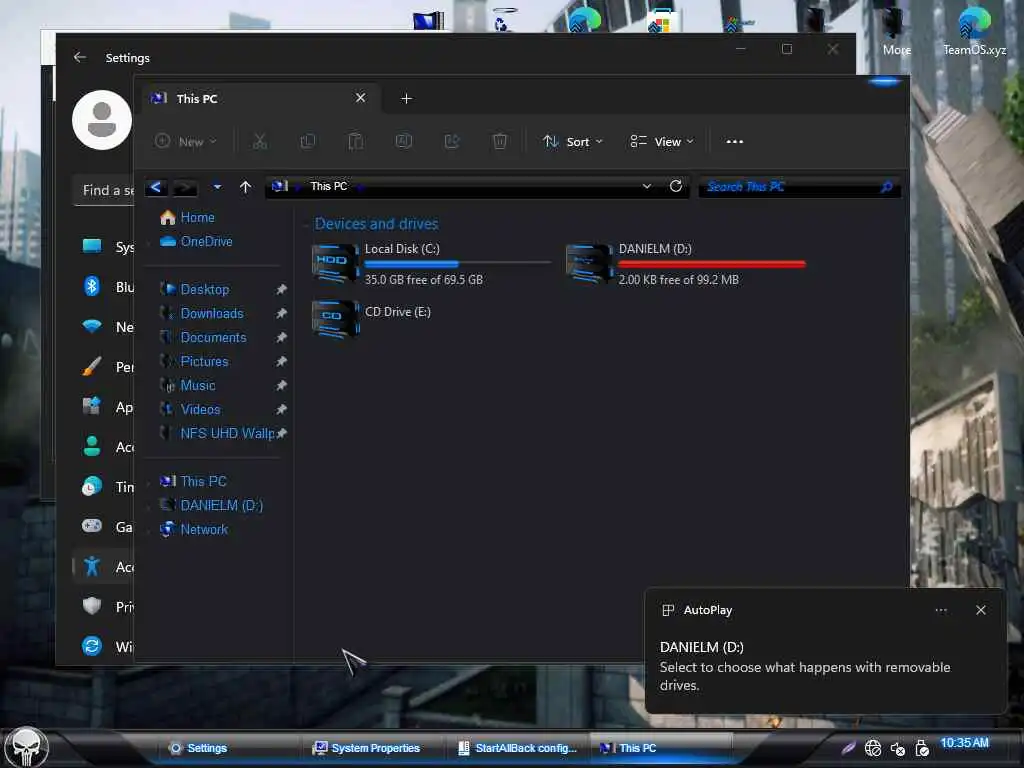Unpin Videos using its pin icon
1024x768 pixels.
tap(281, 409)
